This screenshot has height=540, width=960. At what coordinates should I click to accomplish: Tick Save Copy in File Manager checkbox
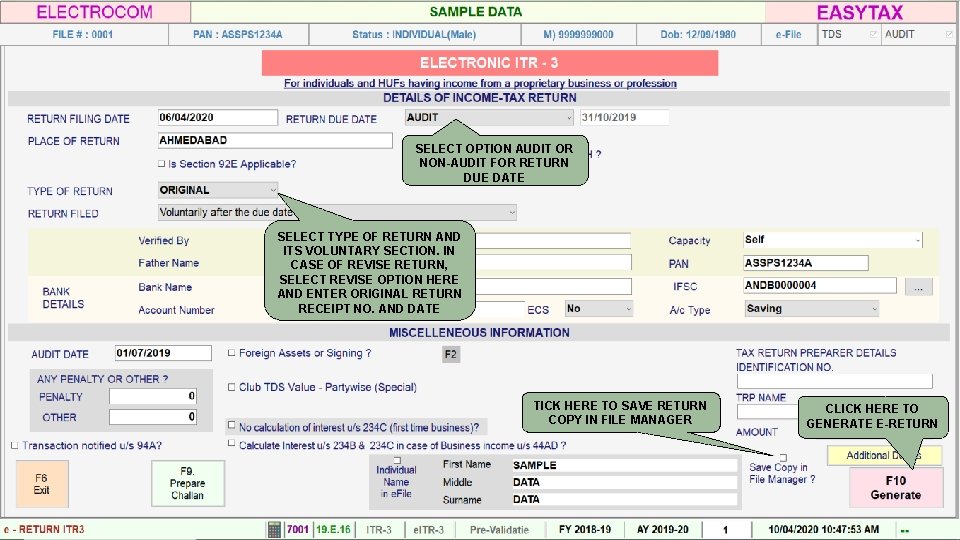coord(783,457)
